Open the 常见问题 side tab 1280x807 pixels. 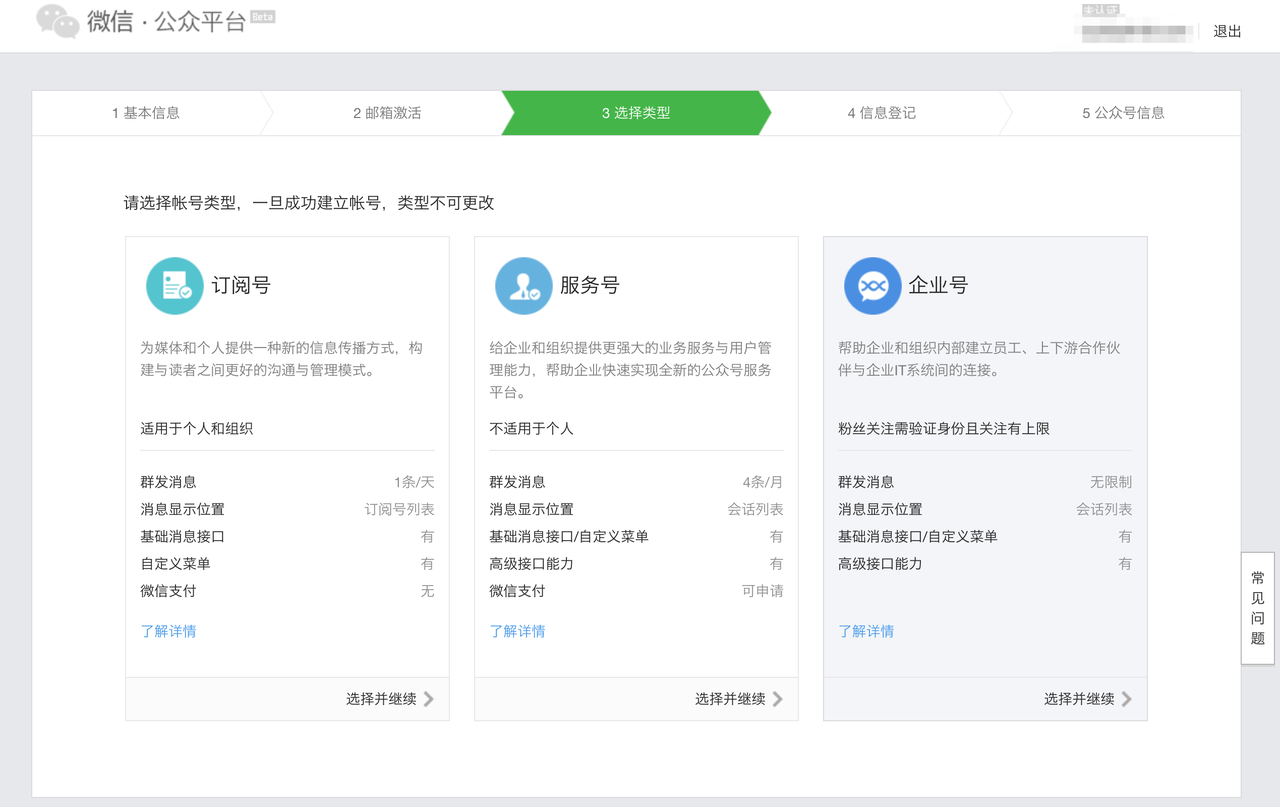click(x=1258, y=608)
